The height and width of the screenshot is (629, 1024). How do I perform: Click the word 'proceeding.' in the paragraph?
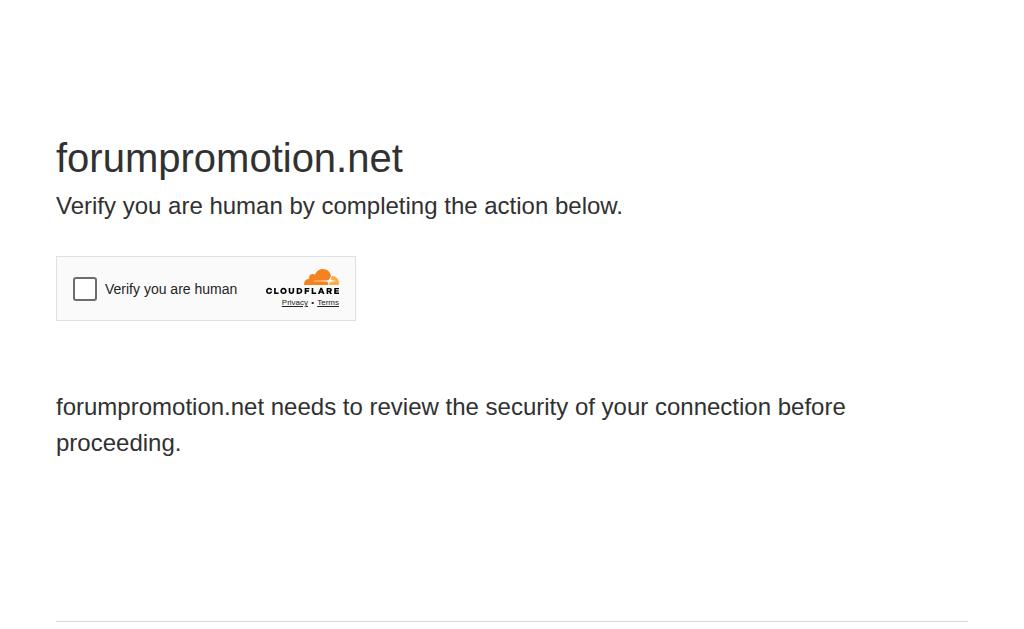118,443
